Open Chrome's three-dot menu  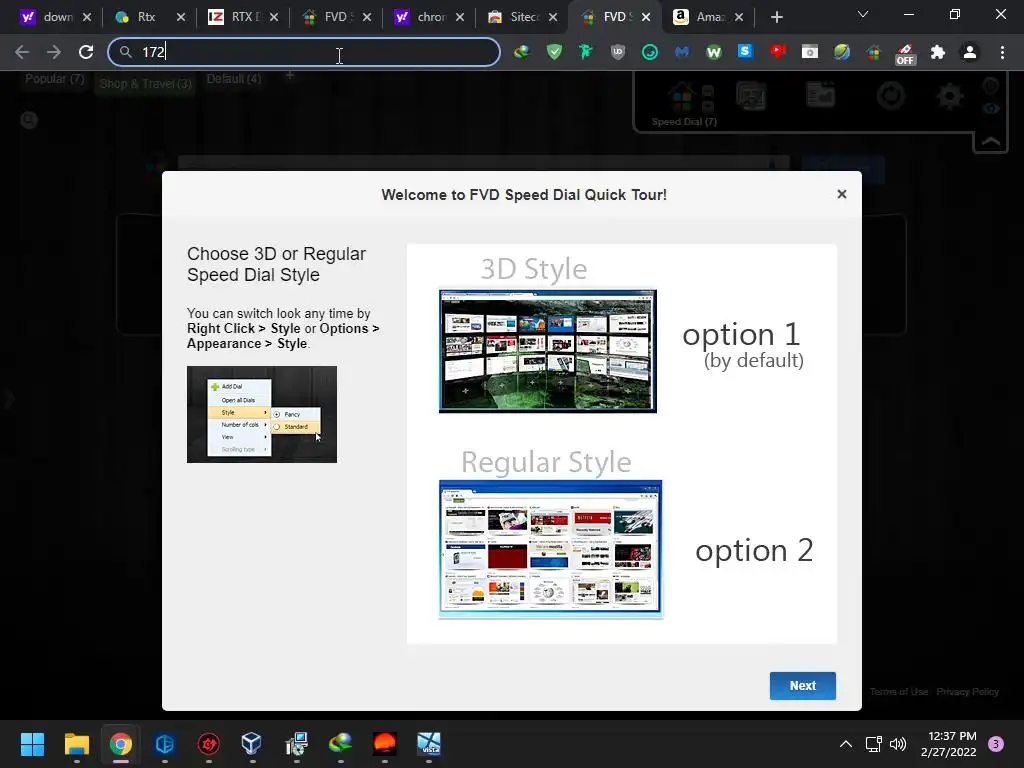[1002, 52]
